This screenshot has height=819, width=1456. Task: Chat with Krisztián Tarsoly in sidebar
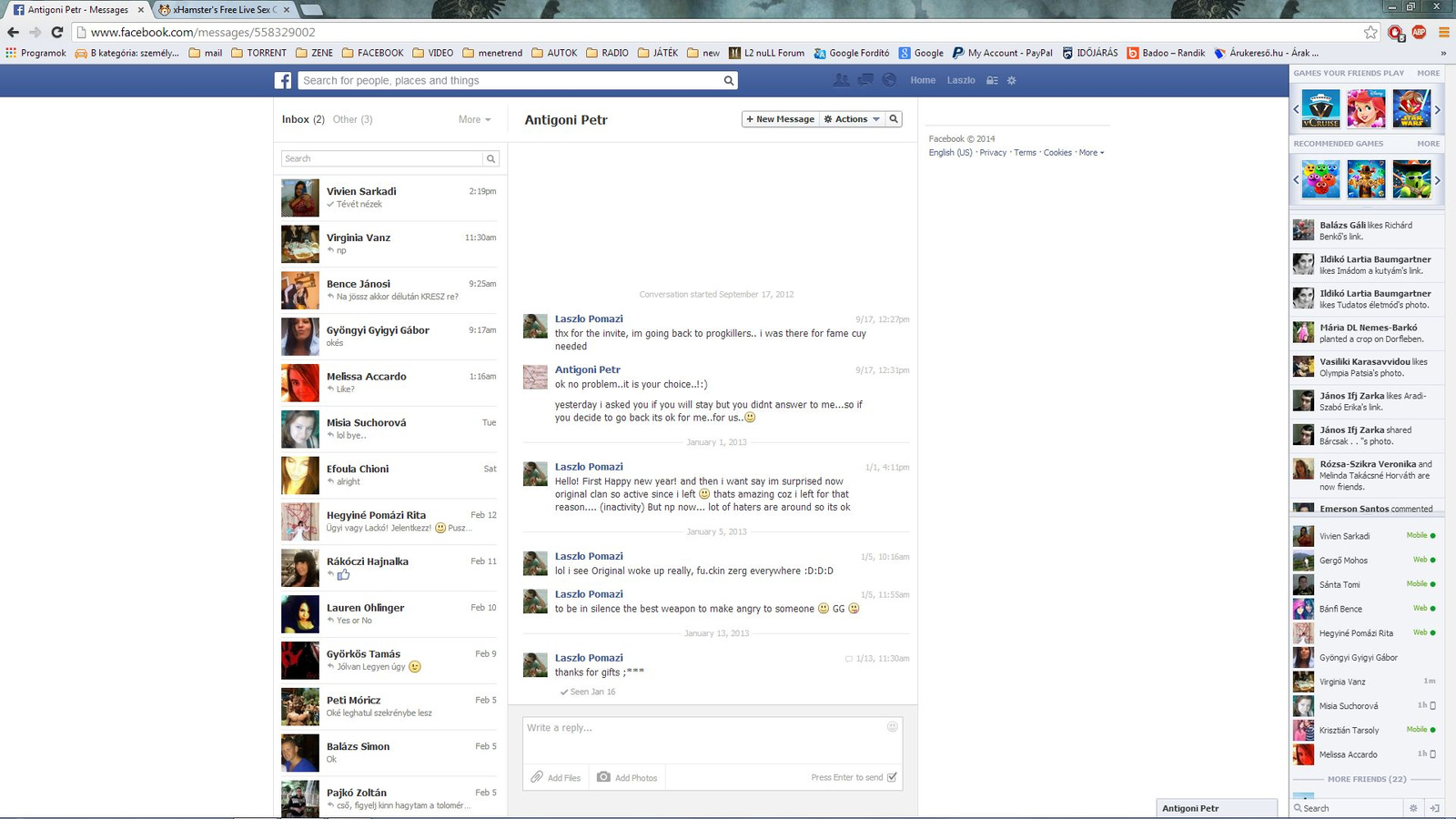coord(1365,730)
